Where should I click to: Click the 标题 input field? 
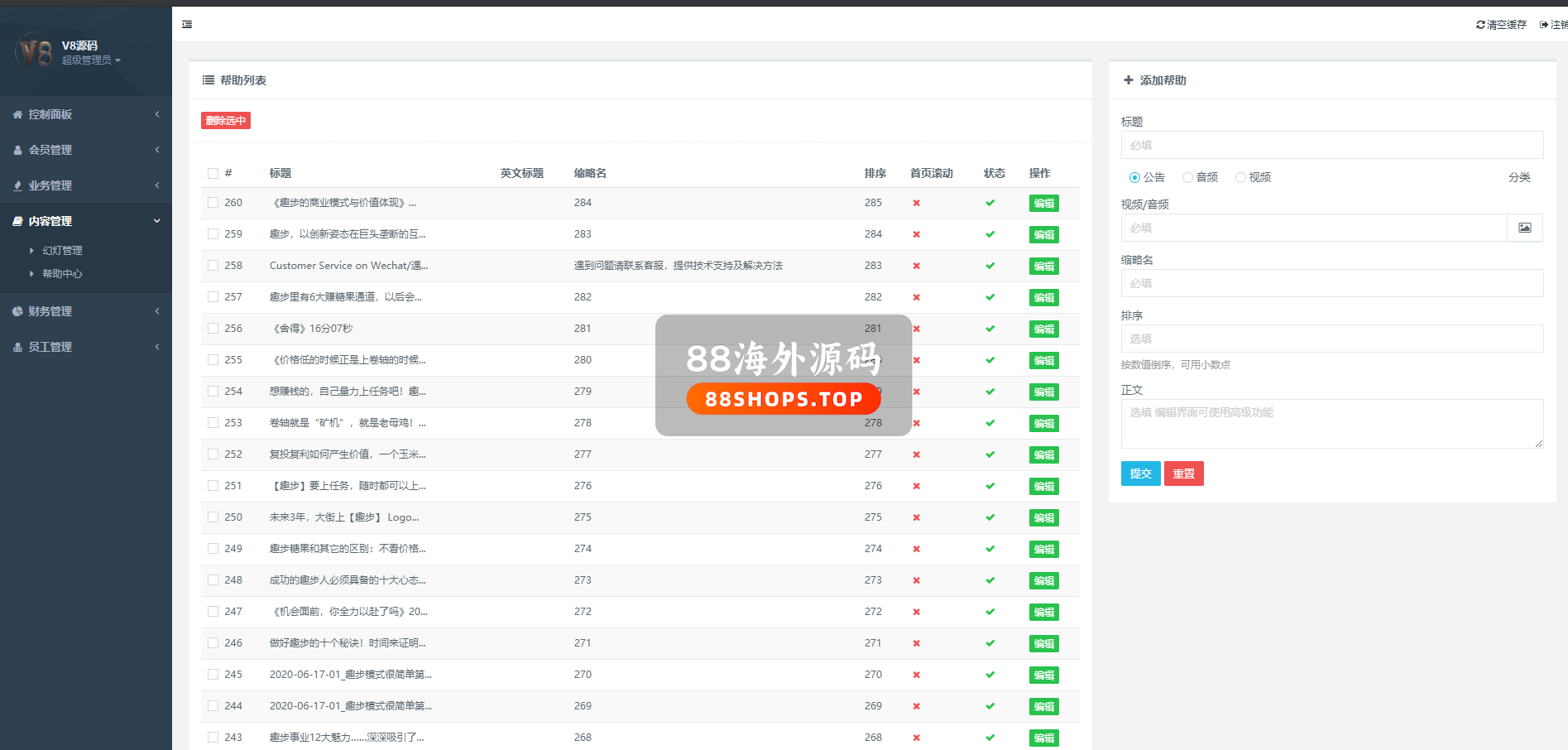(x=1331, y=145)
